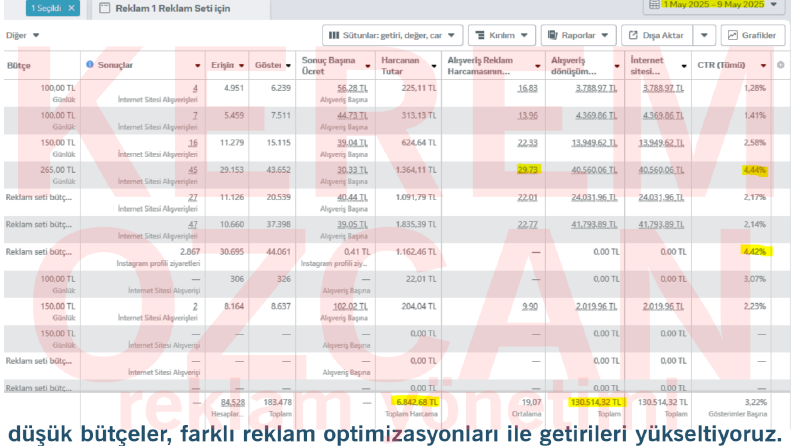
Task: Click the chart icon in Grafikler
Action: pos(733,35)
